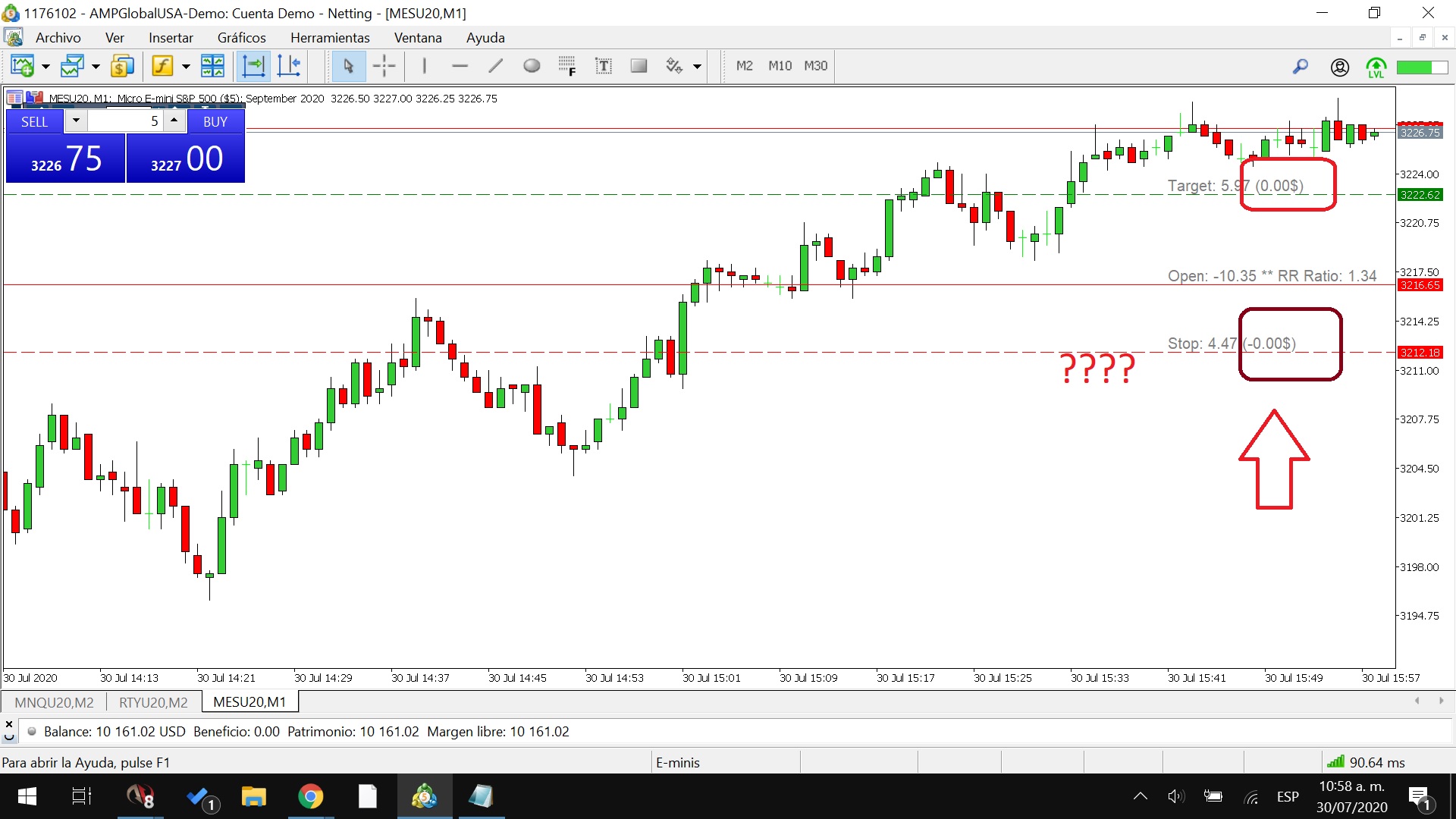This screenshot has height=819, width=1456.
Task: Open the indicators (f) tool
Action: (162, 67)
